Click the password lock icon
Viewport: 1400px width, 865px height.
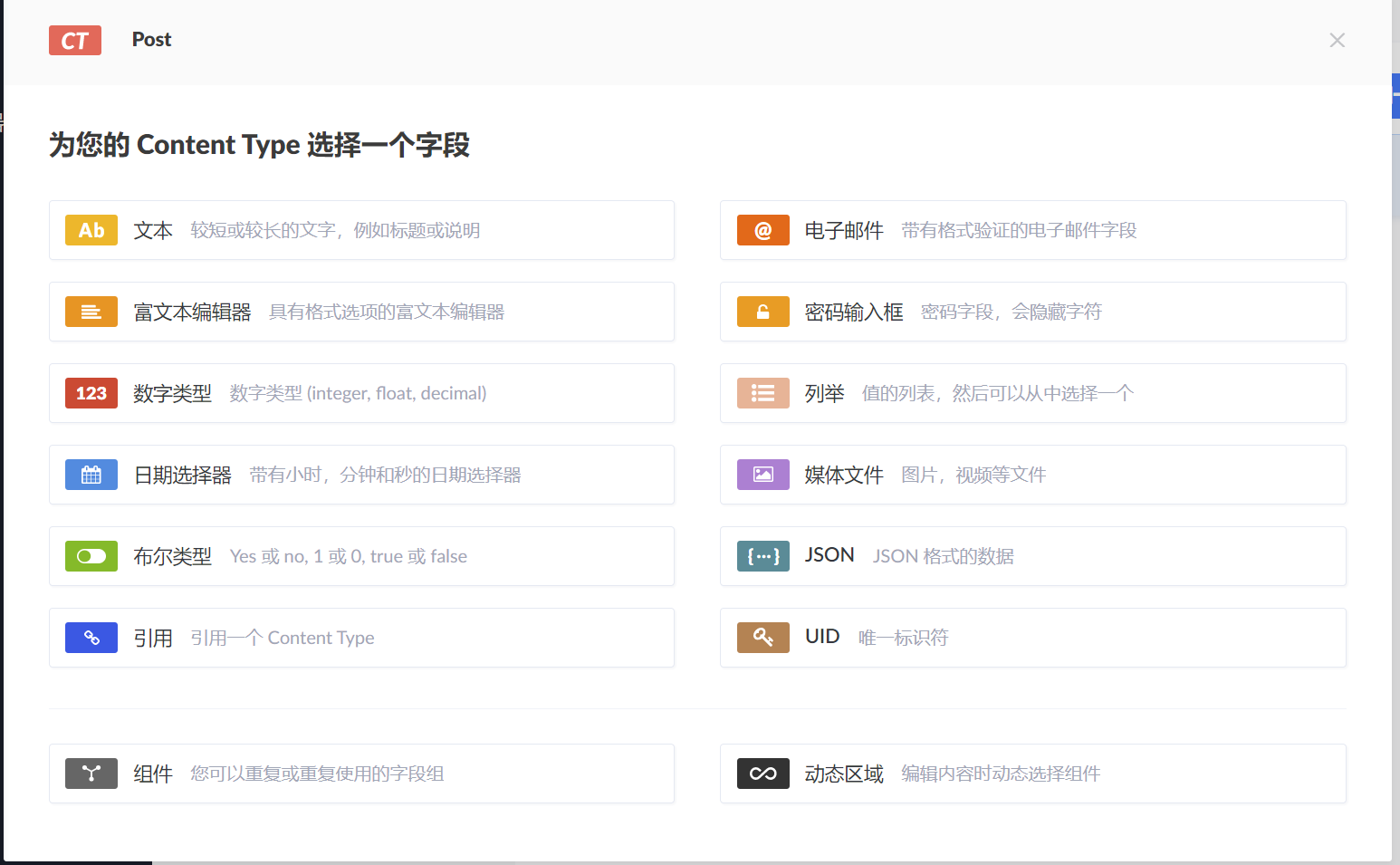pyautogui.click(x=763, y=312)
